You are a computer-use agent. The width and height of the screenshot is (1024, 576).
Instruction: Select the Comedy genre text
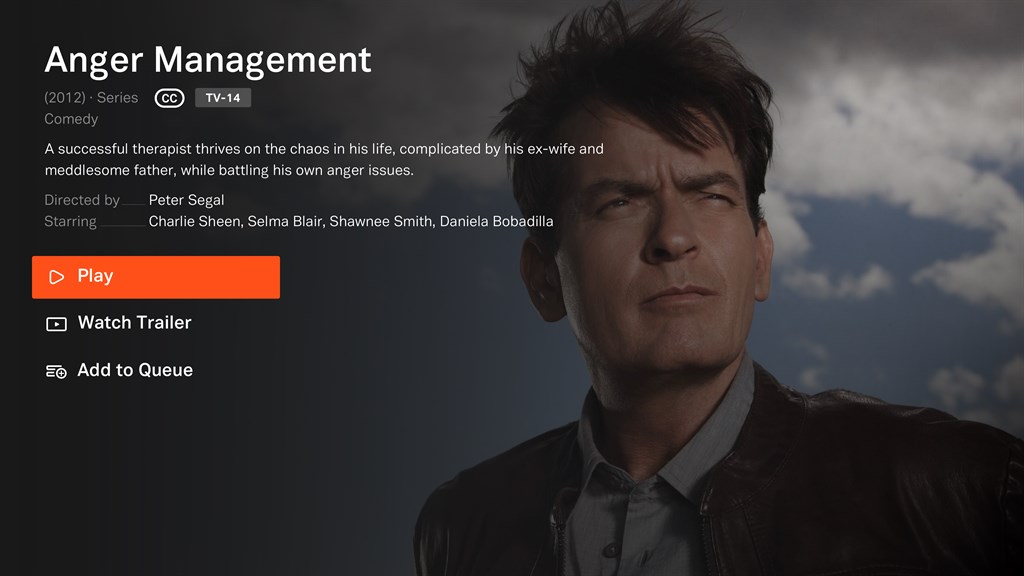(x=71, y=119)
